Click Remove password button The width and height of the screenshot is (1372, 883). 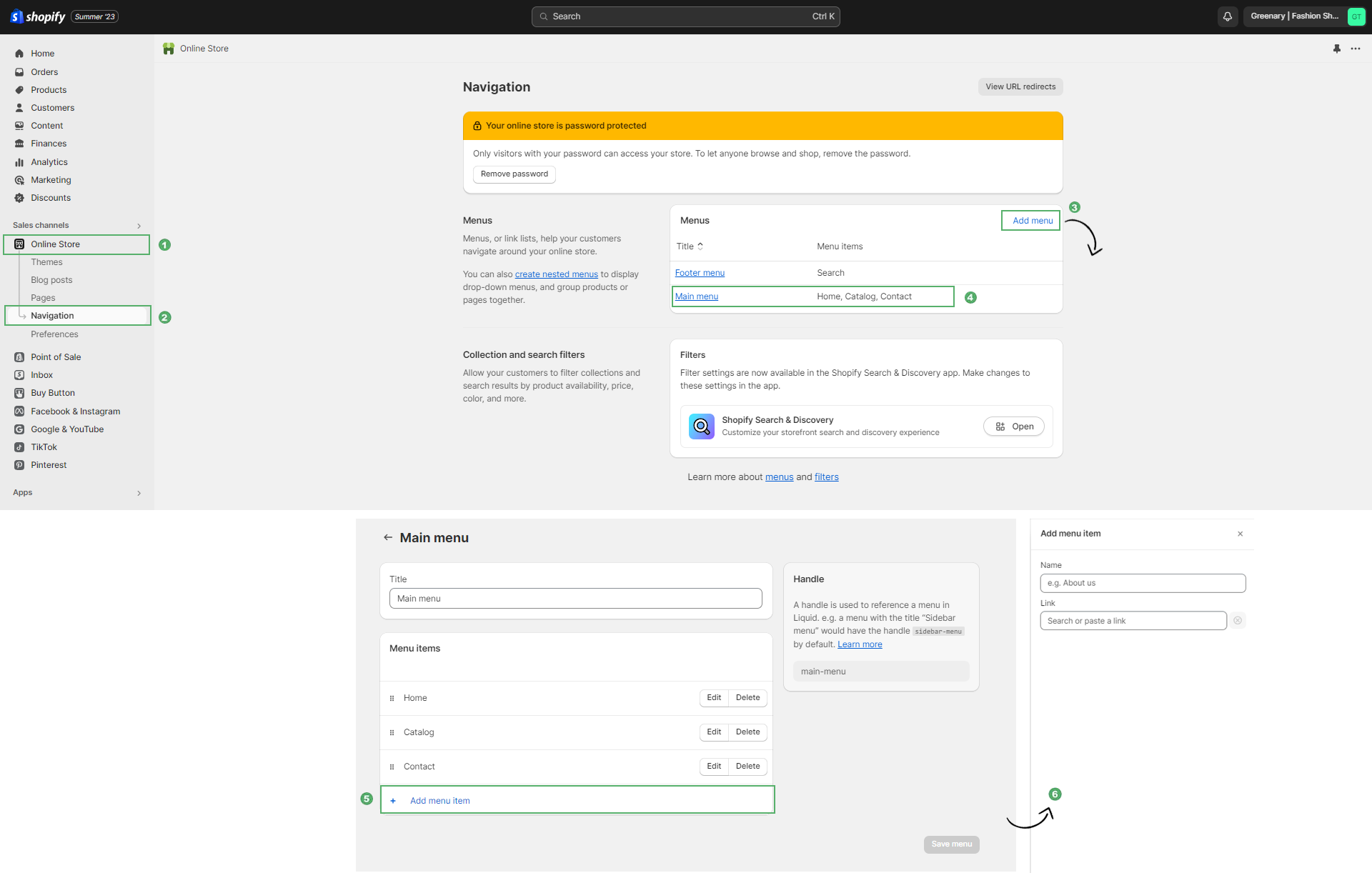click(514, 174)
